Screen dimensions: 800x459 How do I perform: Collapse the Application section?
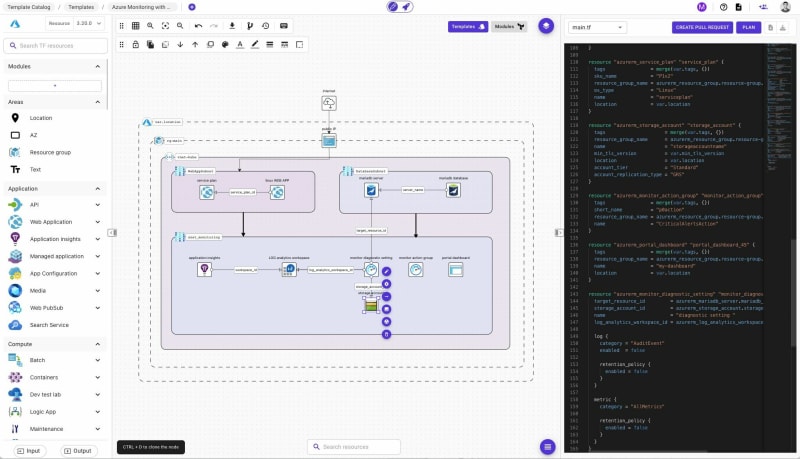97,189
